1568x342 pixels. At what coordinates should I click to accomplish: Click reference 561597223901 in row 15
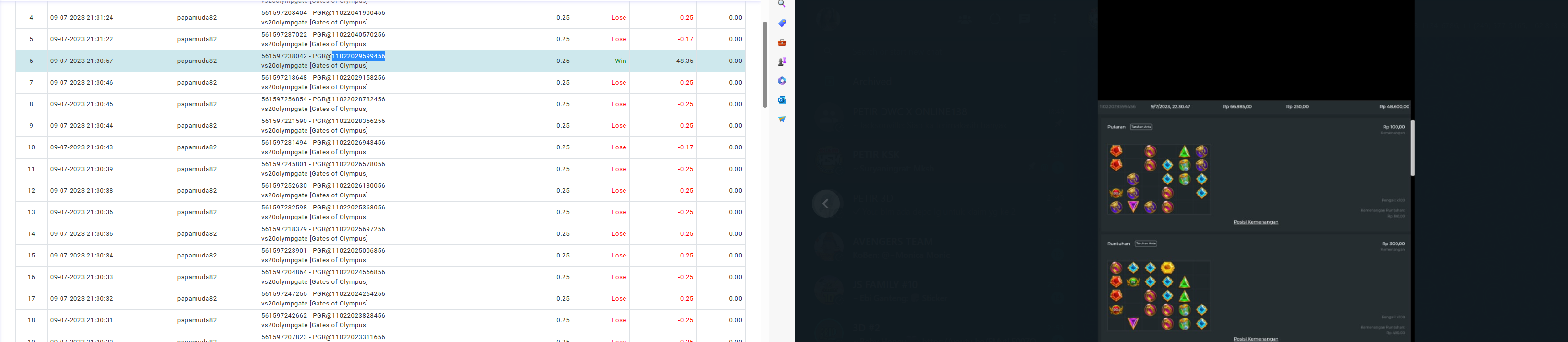[x=284, y=251]
